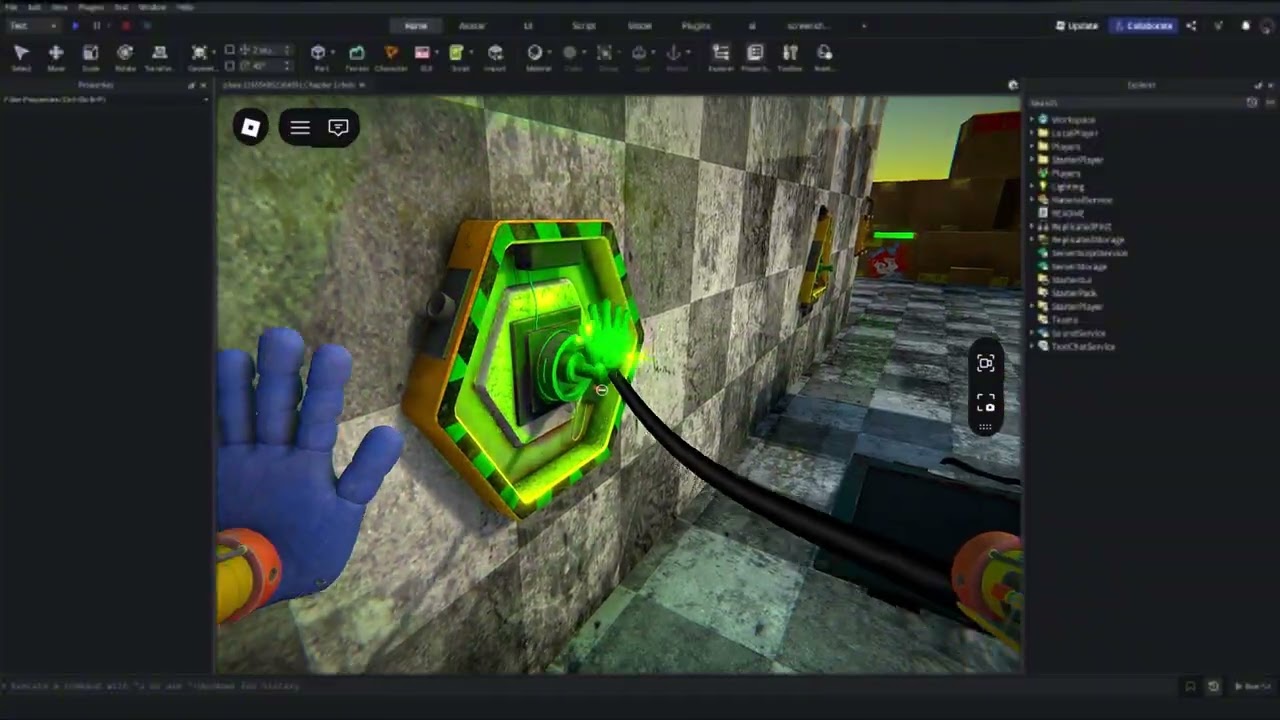1280x720 pixels.
Task: Open the File menu
Action: pyautogui.click(x=11, y=7)
